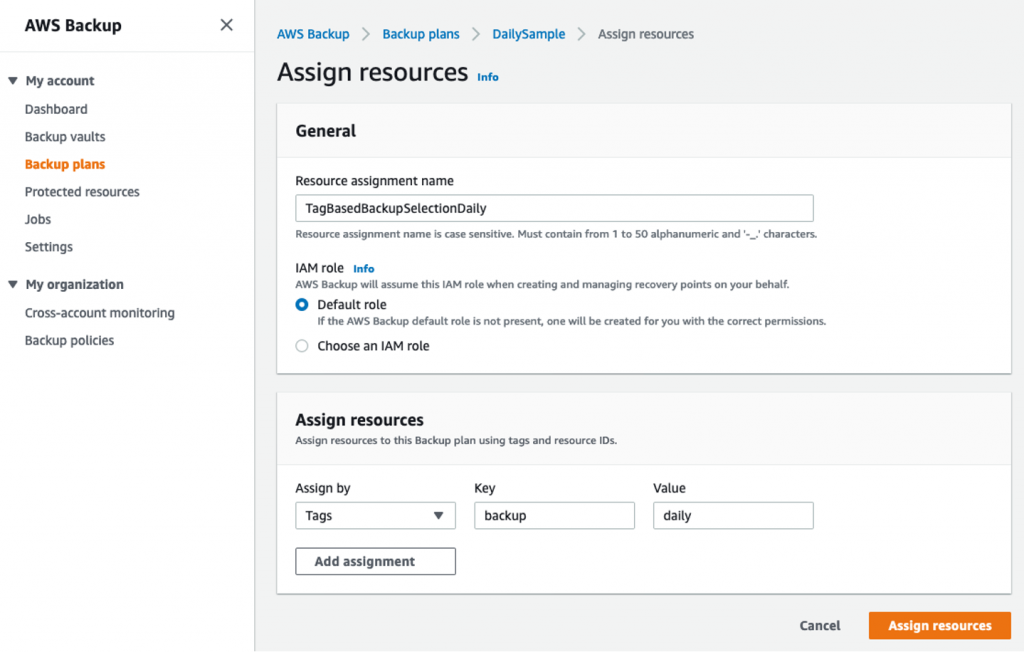Collapse the My account section

click(13, 81)
